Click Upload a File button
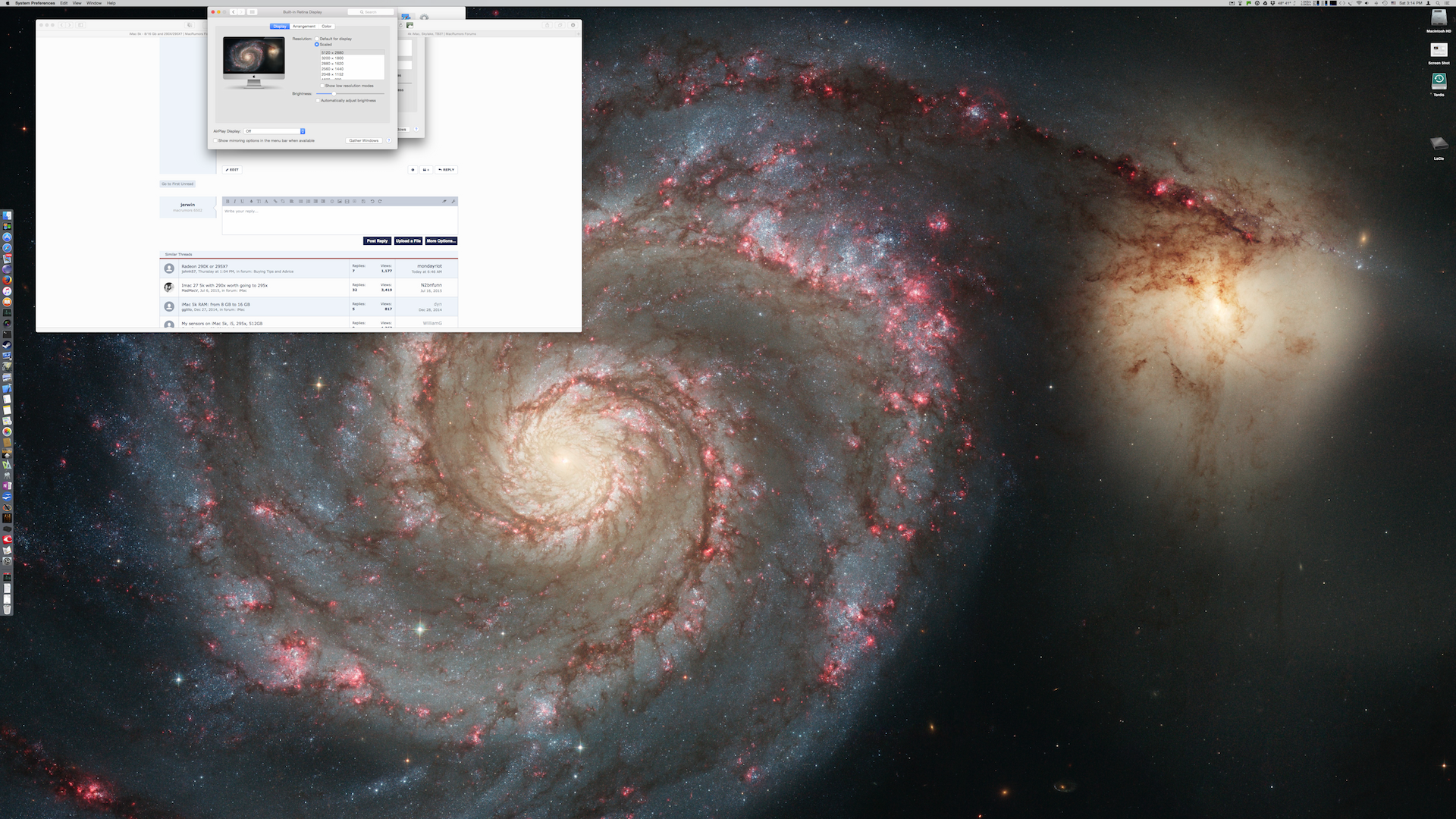 point(408,240)
